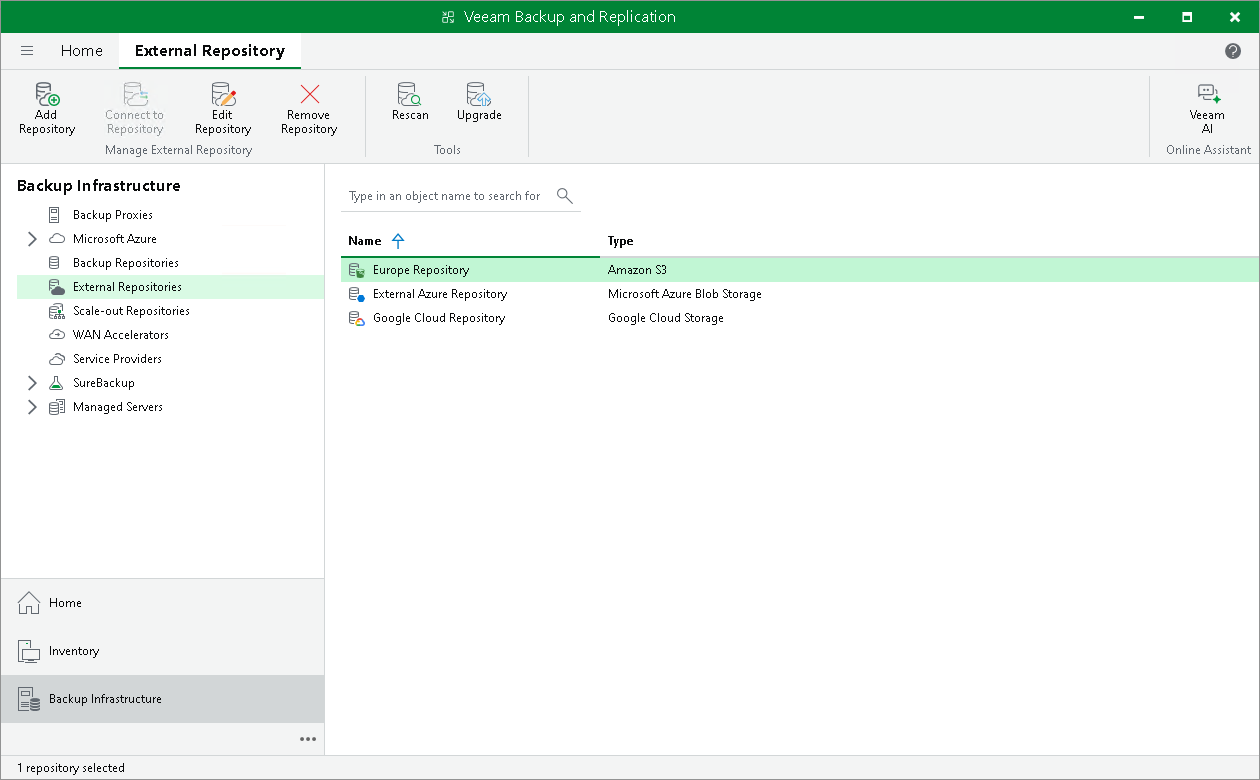This screenshot has height=780, width=1260.
Task: Click the Add Repository ribbon icon
Action: point(47,94)
